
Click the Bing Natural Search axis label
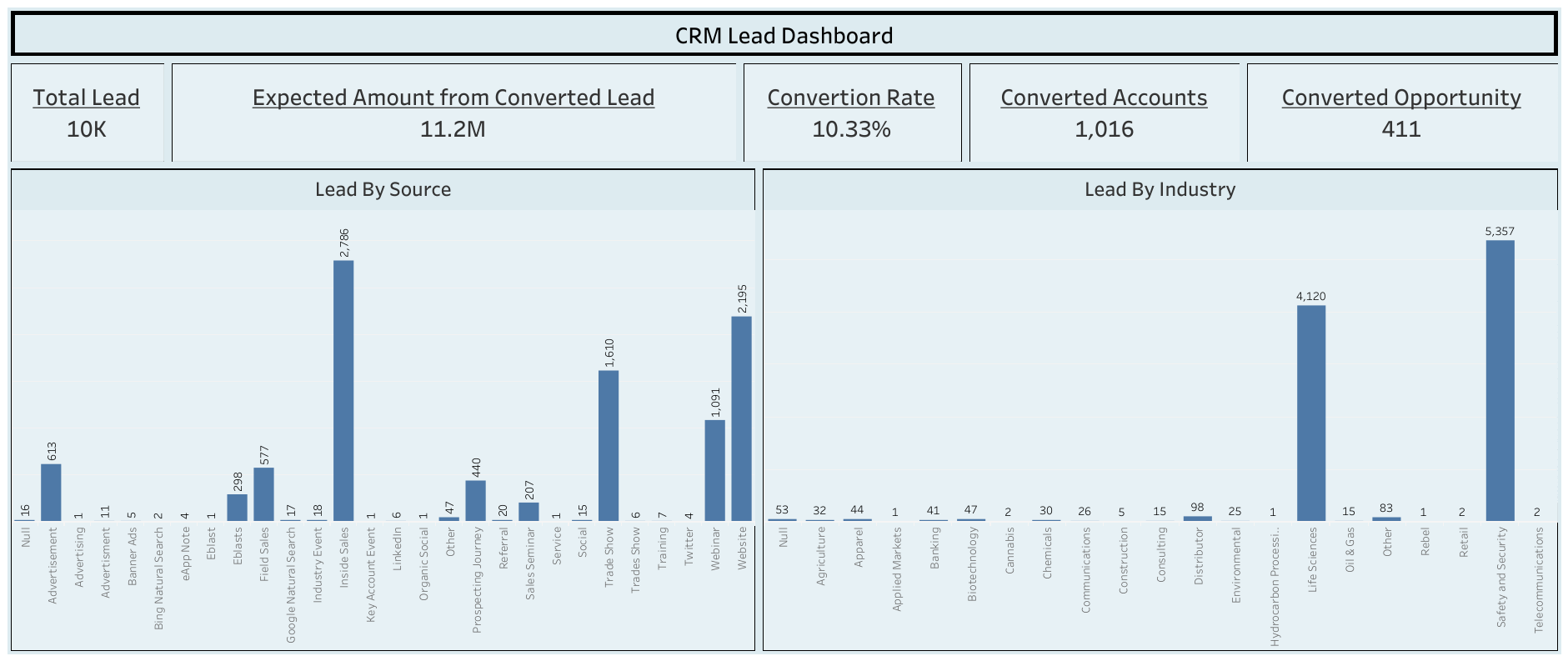tap(158, 578)
